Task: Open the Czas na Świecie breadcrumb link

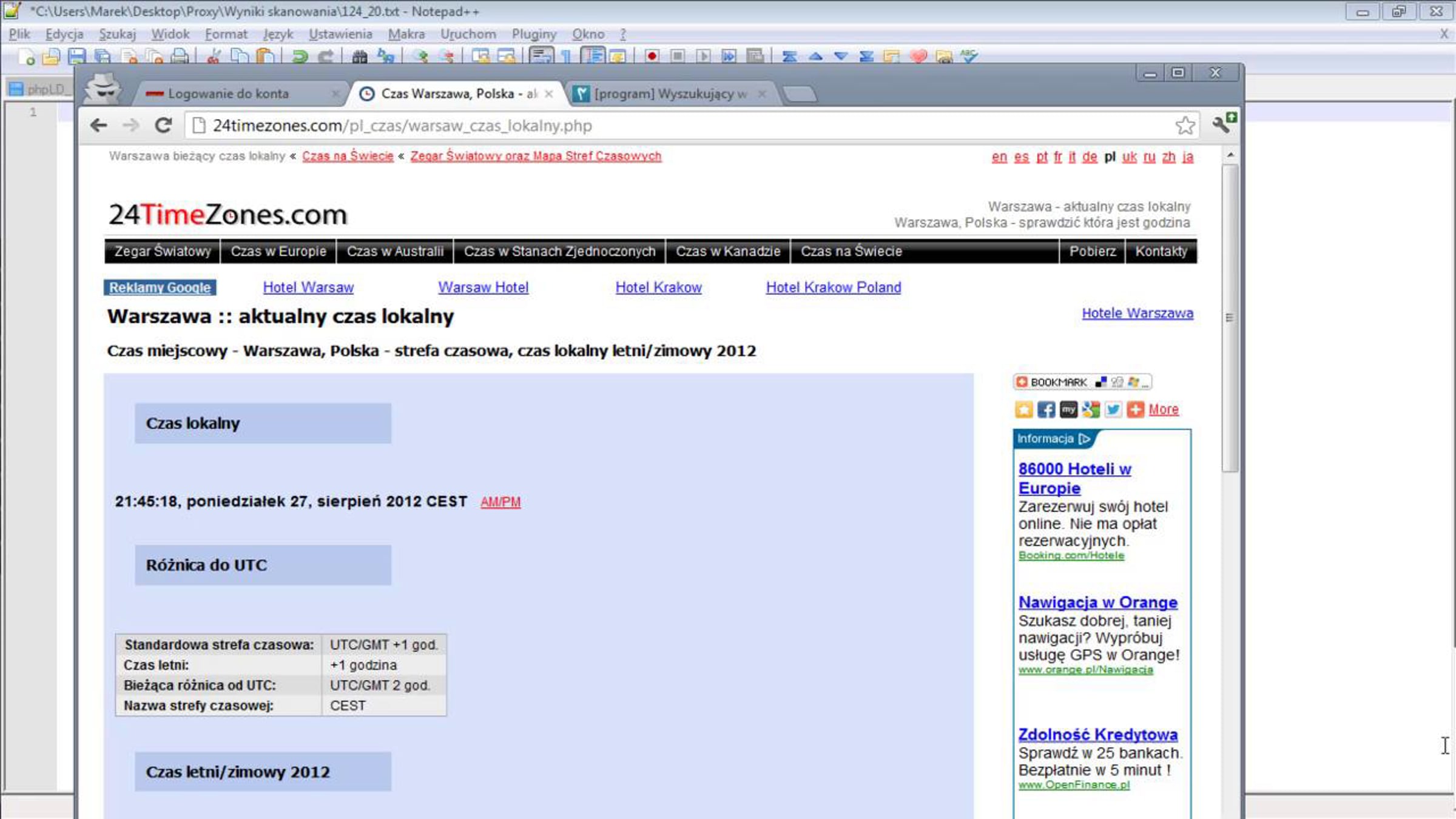Action: (348, 156)
